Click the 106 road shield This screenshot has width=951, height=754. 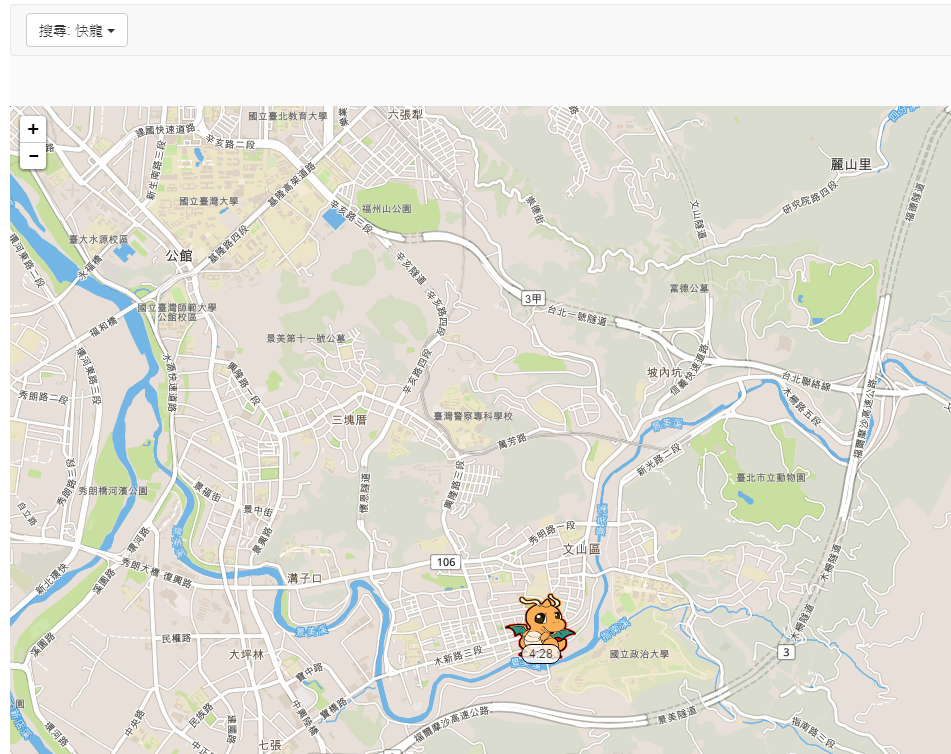[446, 562]
